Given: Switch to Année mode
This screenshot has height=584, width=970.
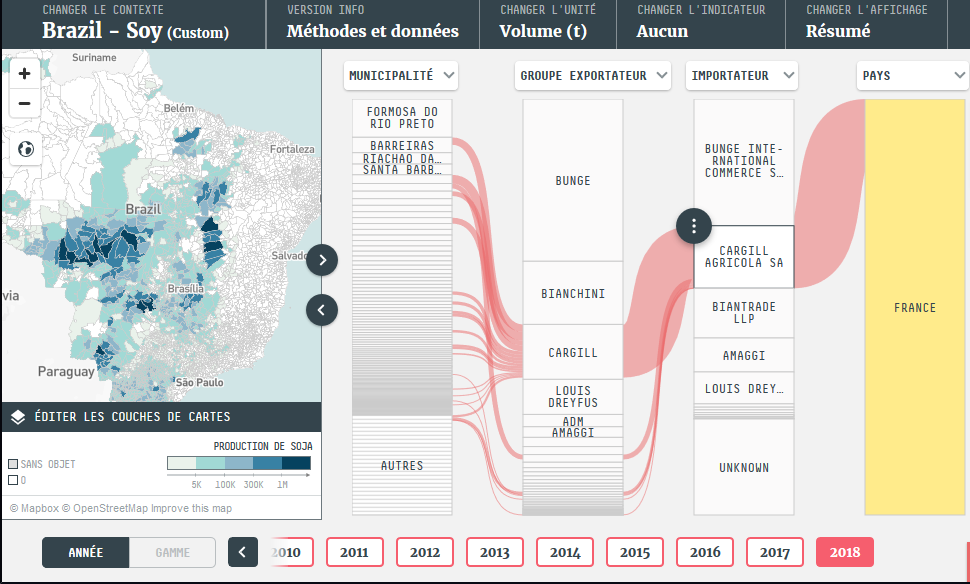Looking at the screenshot, I should (85, 552).
